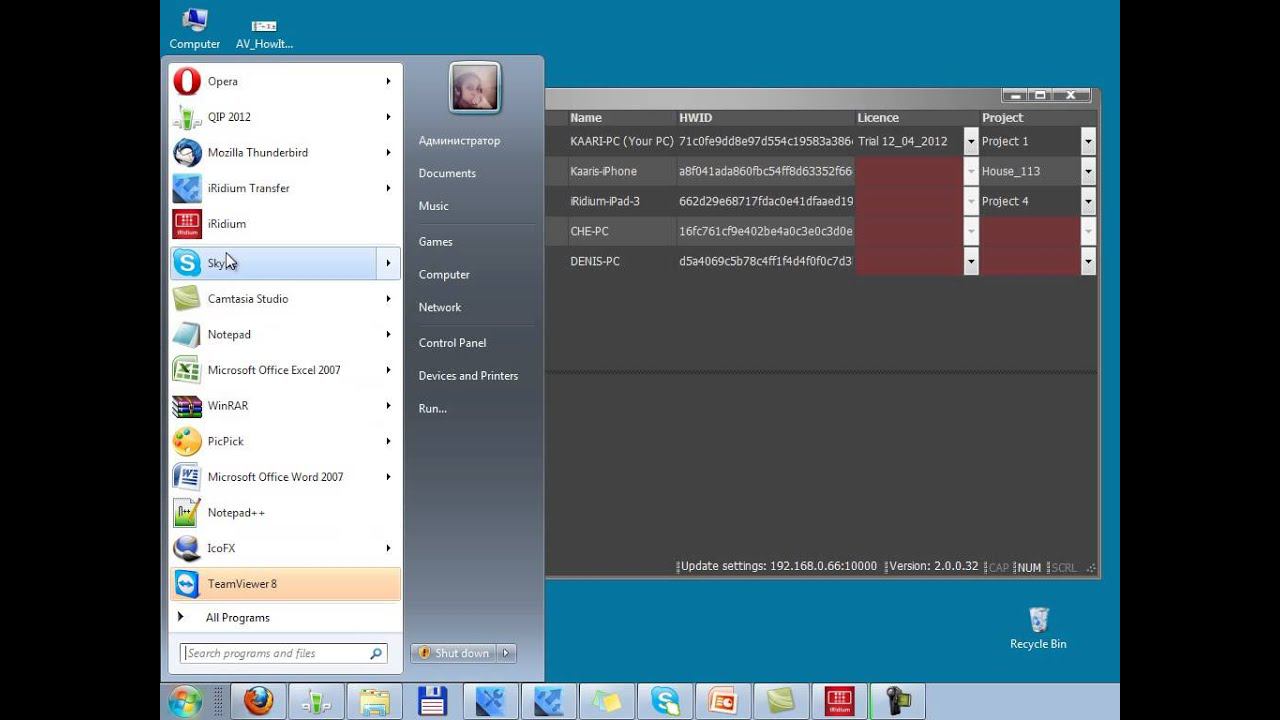The width and height of the screenshot is (1280, 720).
Task: Click the Trial 12_04_2012 licence value
Action: coord(902,141)
